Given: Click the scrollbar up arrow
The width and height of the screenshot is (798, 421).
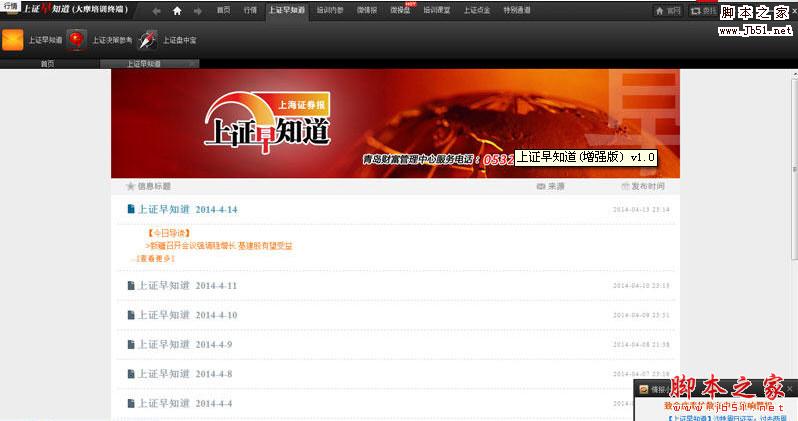Looking at the screenshot, I should [x=794, y=74].
